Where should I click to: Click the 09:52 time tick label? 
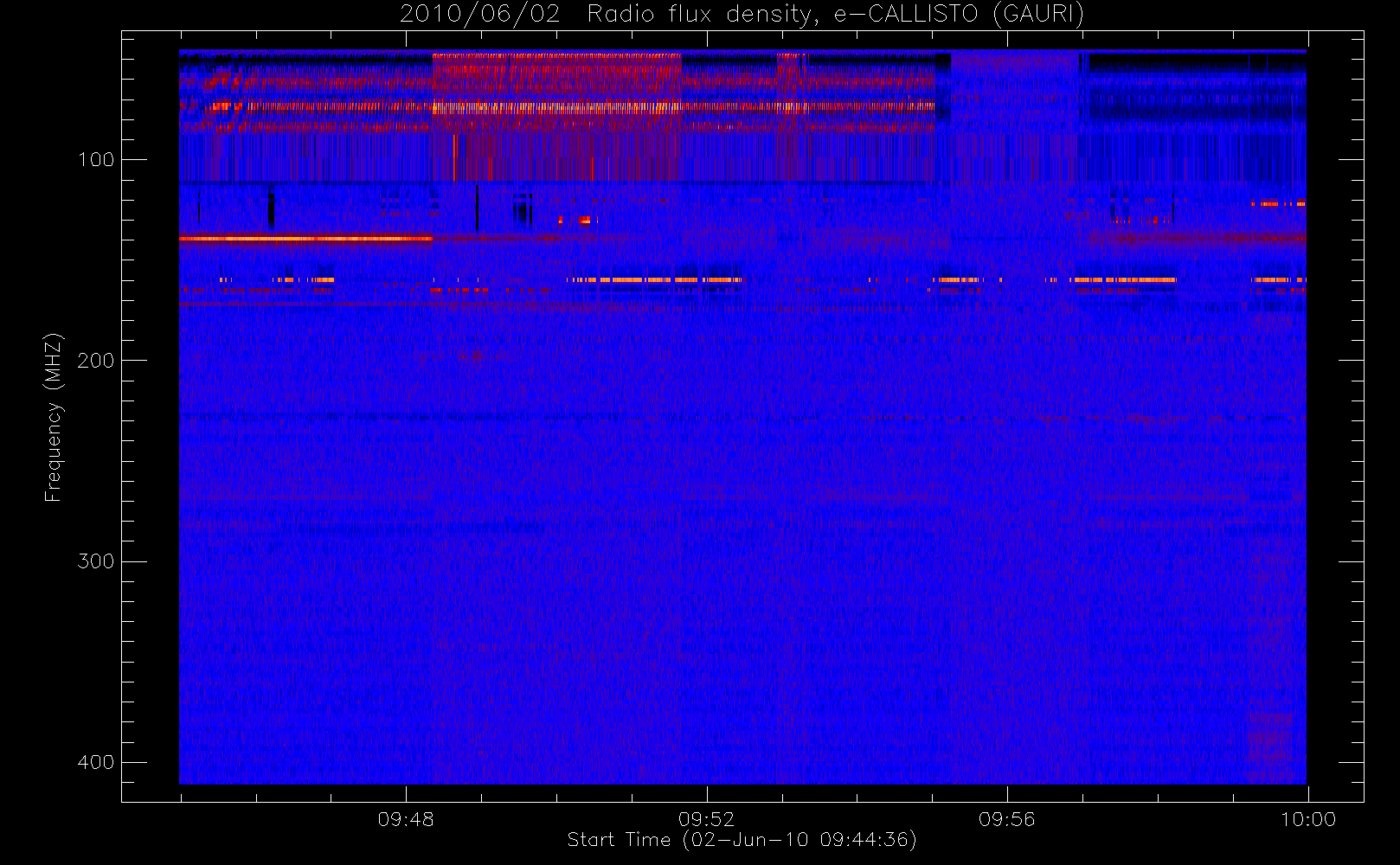click(x=706, y=819)
